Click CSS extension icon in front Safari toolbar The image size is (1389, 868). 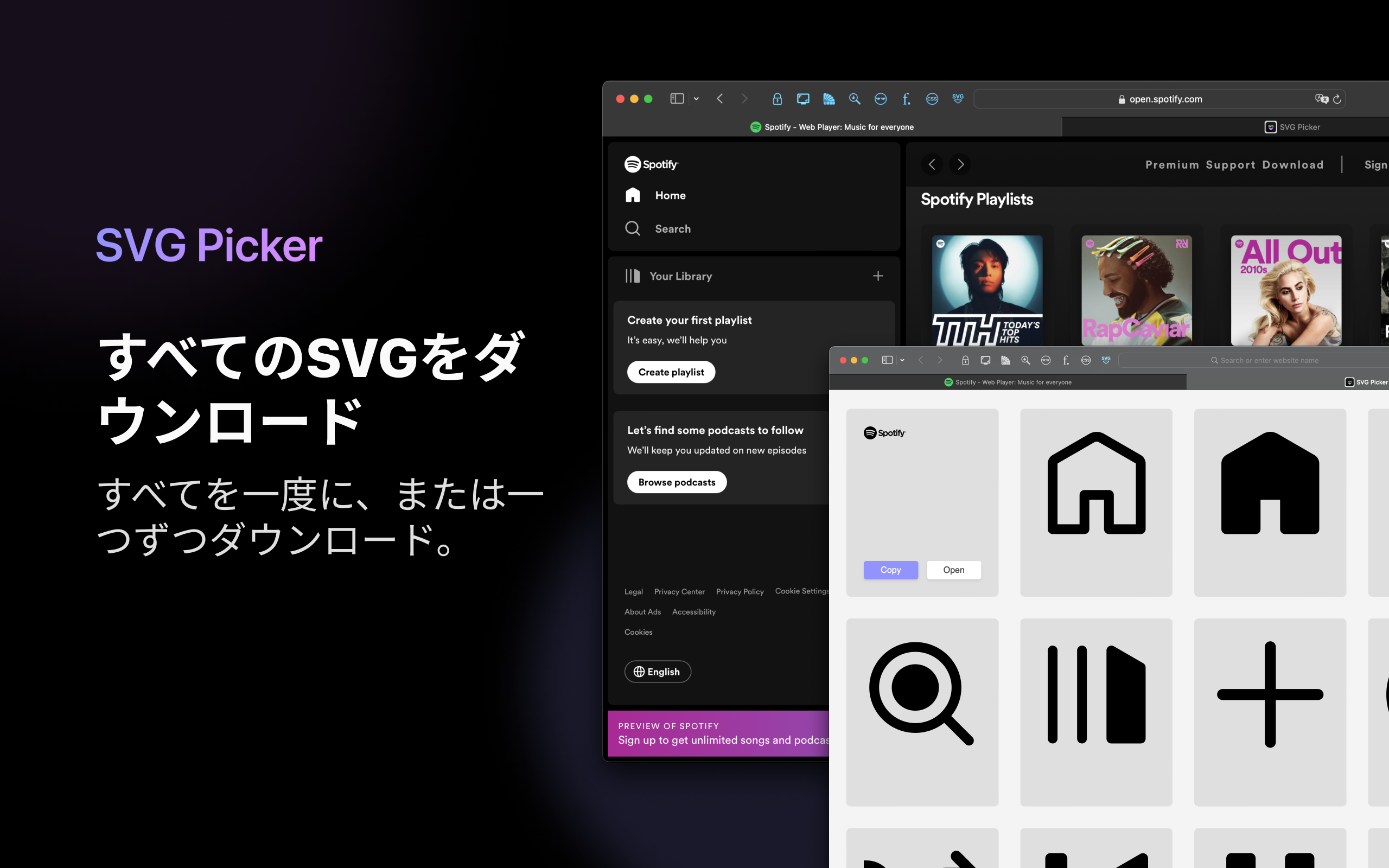click(x=1086, y=361)
